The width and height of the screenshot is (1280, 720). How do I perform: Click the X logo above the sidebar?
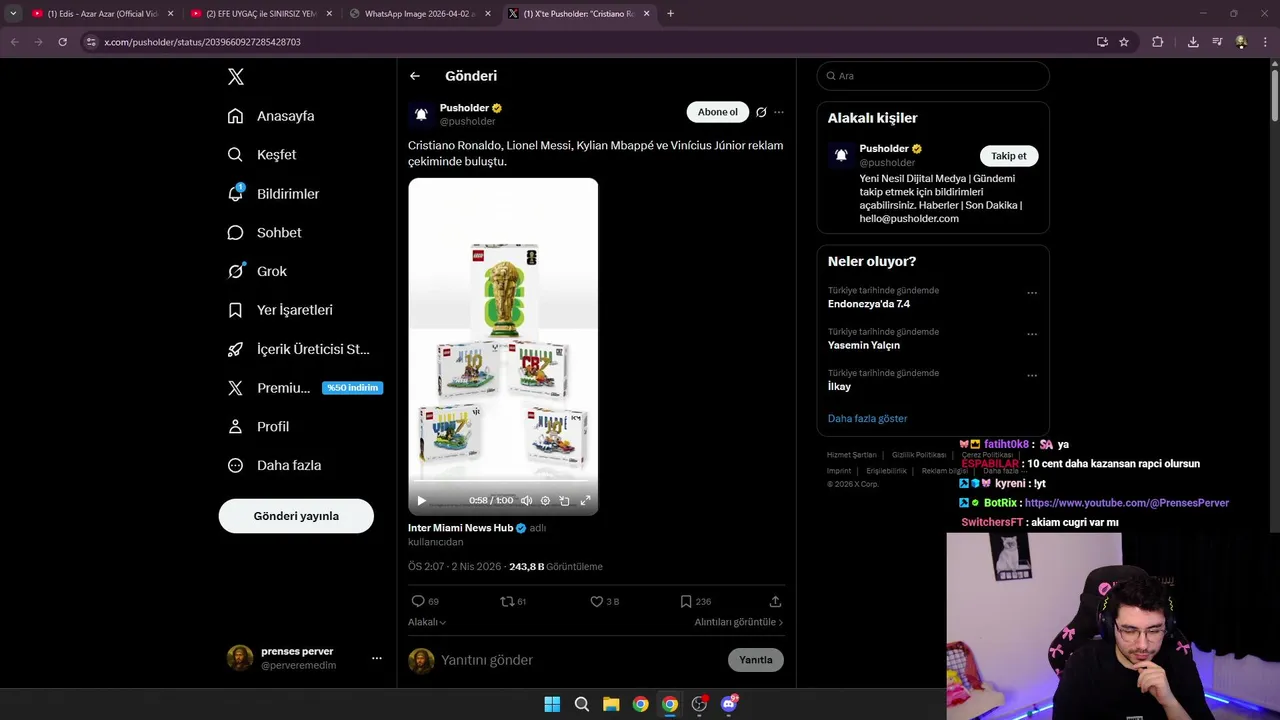point(235,77)
